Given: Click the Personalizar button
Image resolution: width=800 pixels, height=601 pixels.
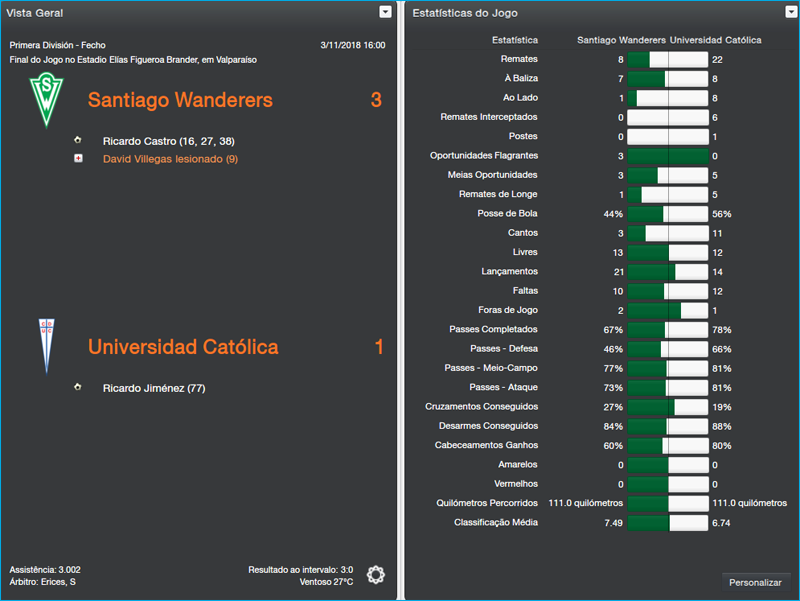Looking at the screenshot, I should [x=757, y=582].
